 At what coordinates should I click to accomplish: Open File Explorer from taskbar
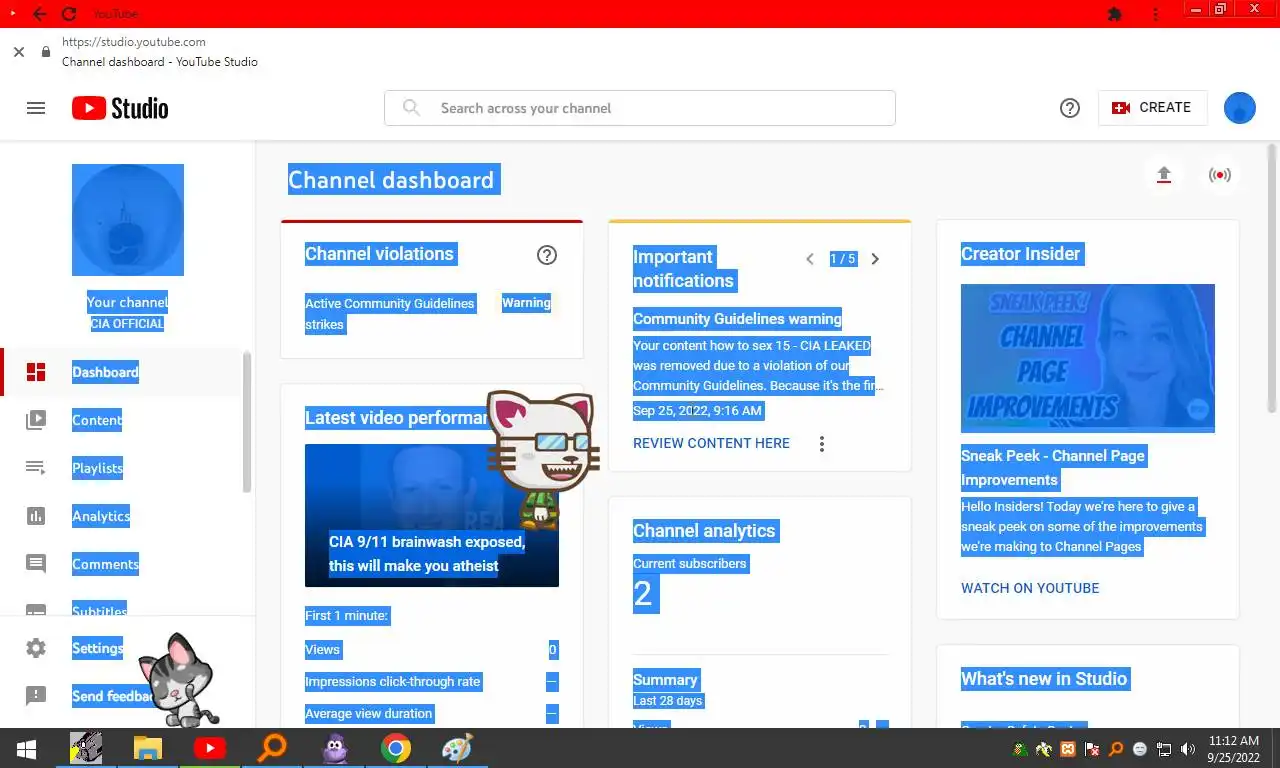coord(148,748)
